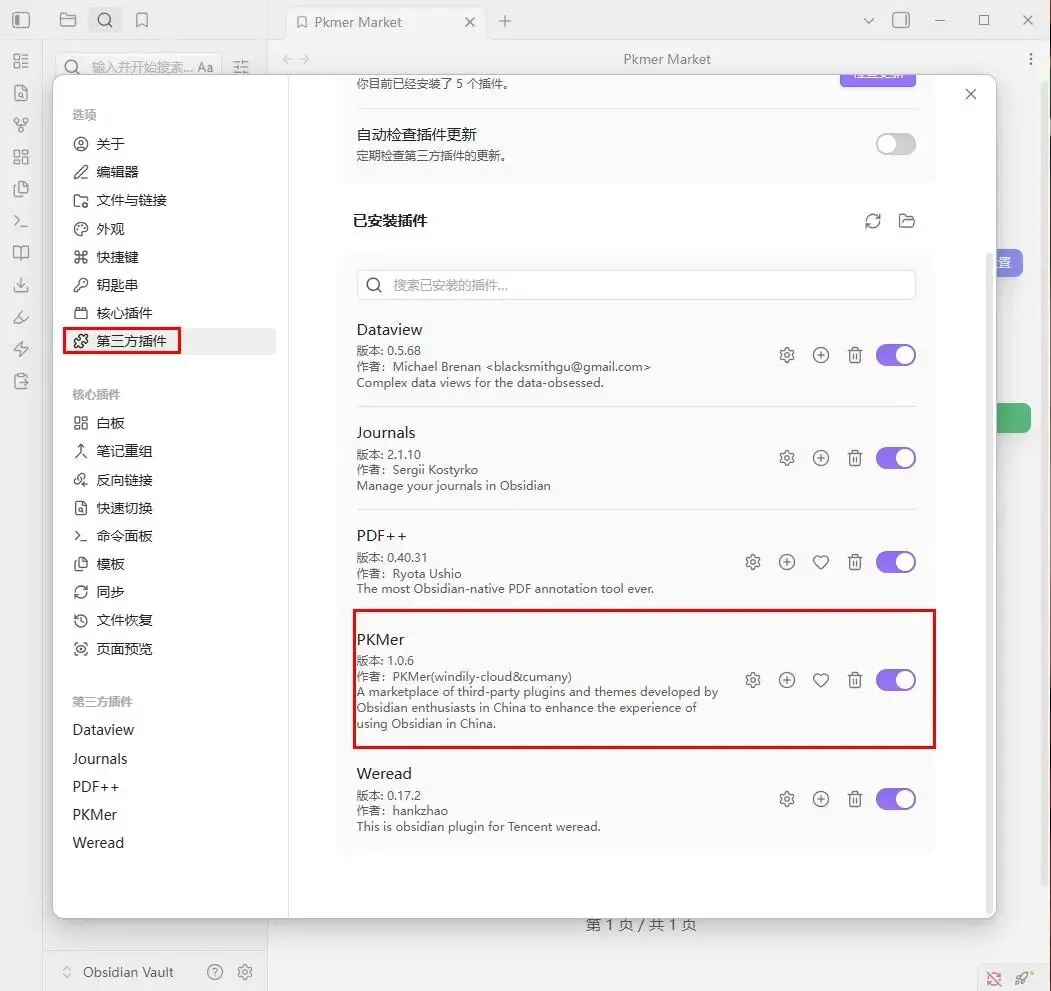Viewport: 1051px width, 991px height.
Task: Open Weread plugin settings gear
Action: pos(787,799)
